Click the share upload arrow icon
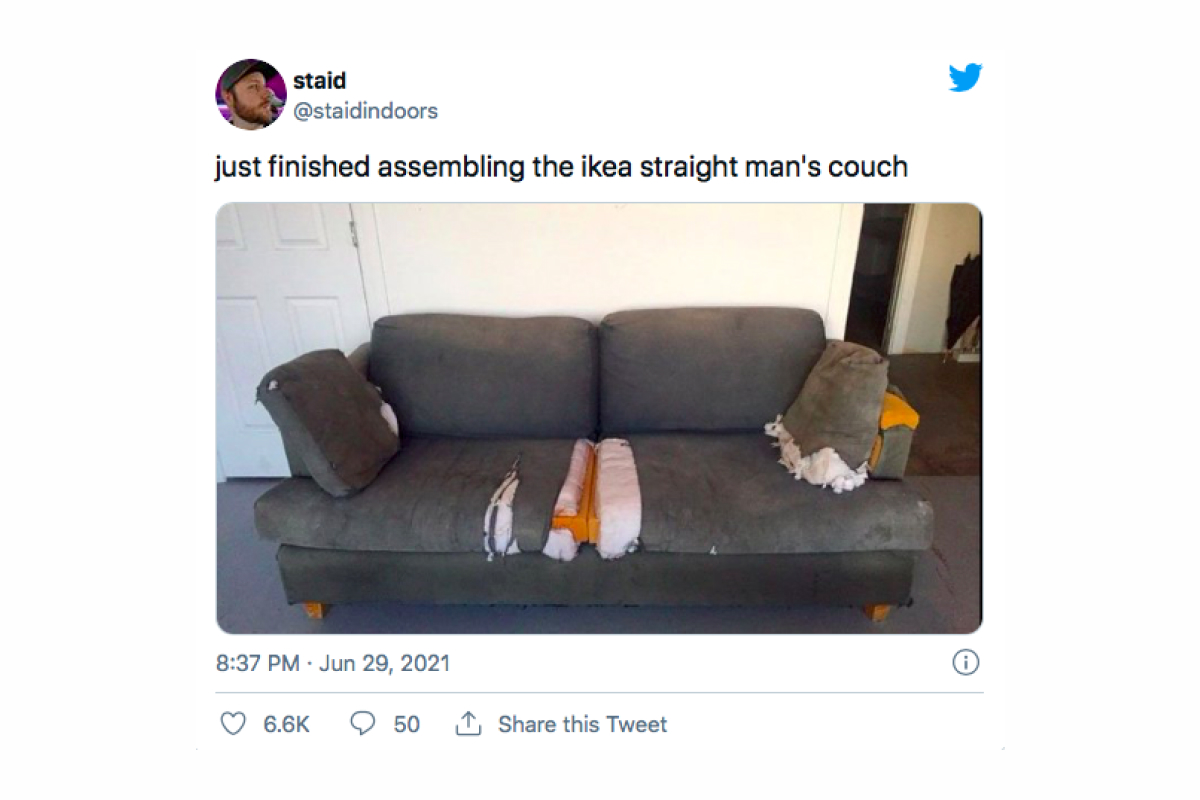The image size is (1200, 800). click(x=468, y=724)
